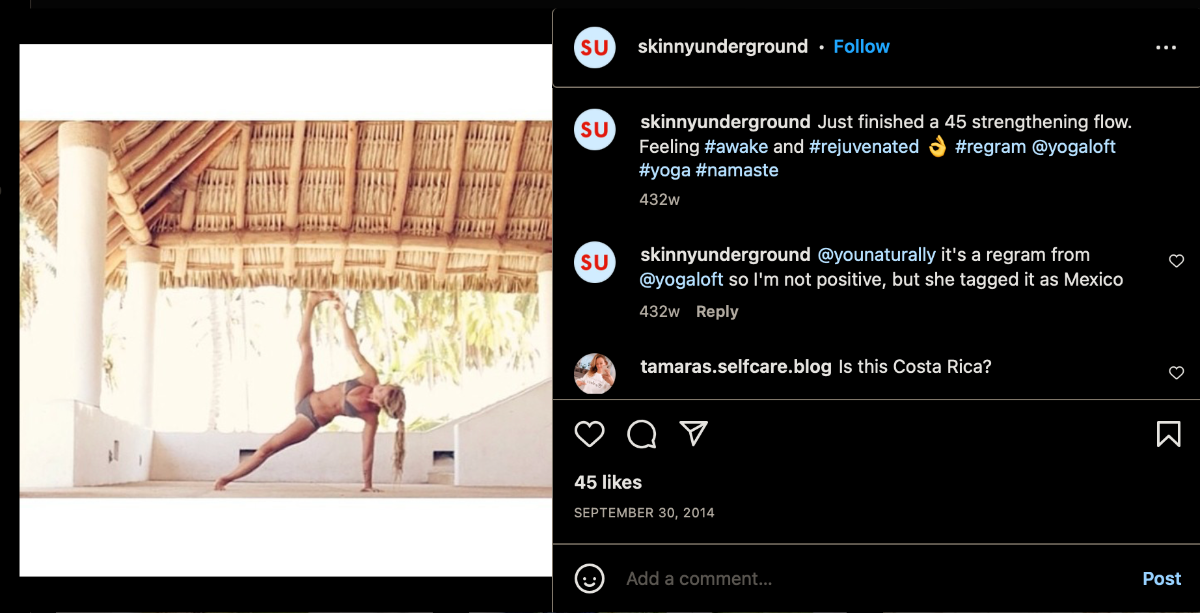Image resolution: width=1200 pixels, height=613 pixels.
Task: Reply to the skinnyunderground comment
Action: coord(717,312)
